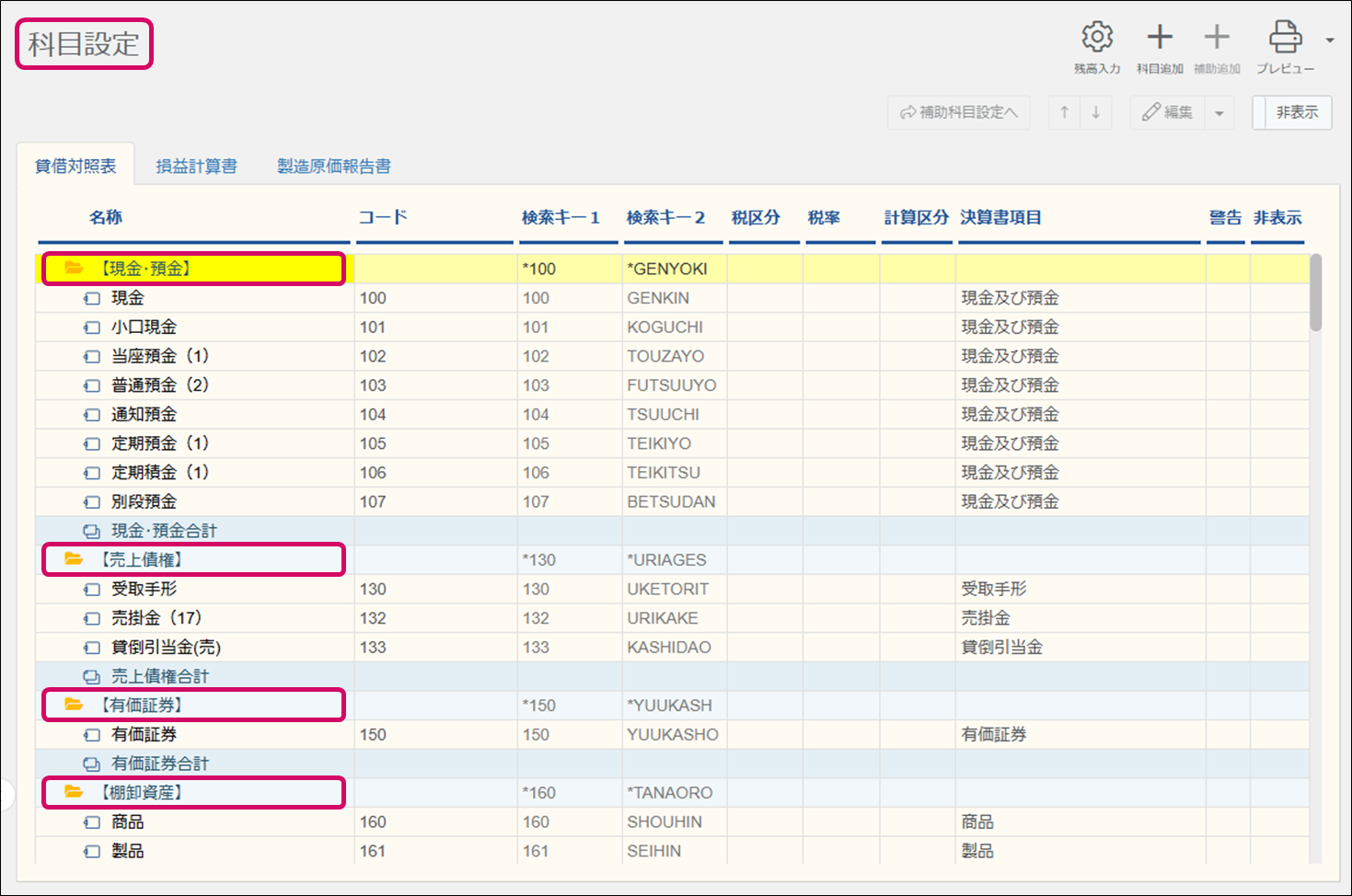Click the 編集 pencil button
The height and width of the screenshot is (896, 1352).
coord(1167,112)
